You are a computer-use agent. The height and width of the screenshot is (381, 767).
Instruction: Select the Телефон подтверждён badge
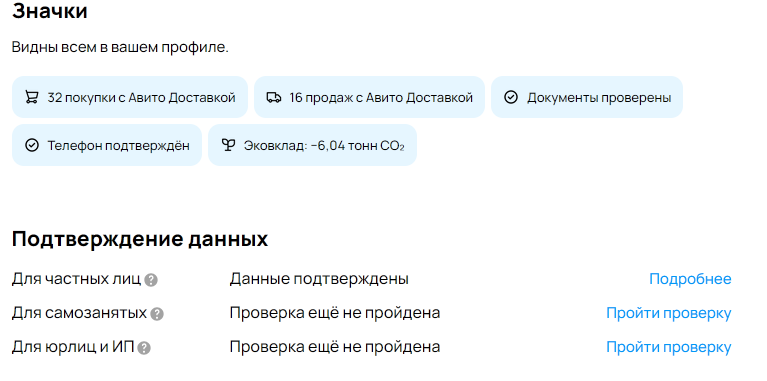pyautogui.click(x=107, y=145)
